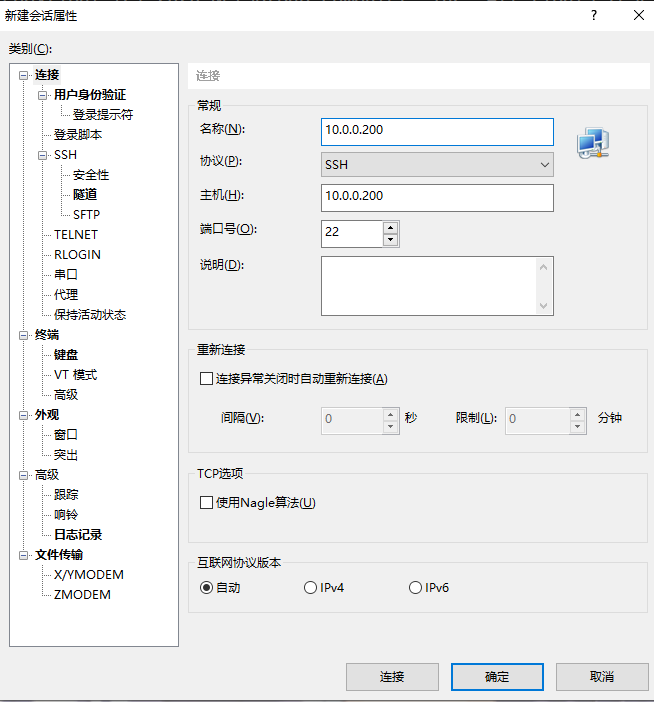Select the SSH category item
654x702 pixels.
[x=65, y=155]
